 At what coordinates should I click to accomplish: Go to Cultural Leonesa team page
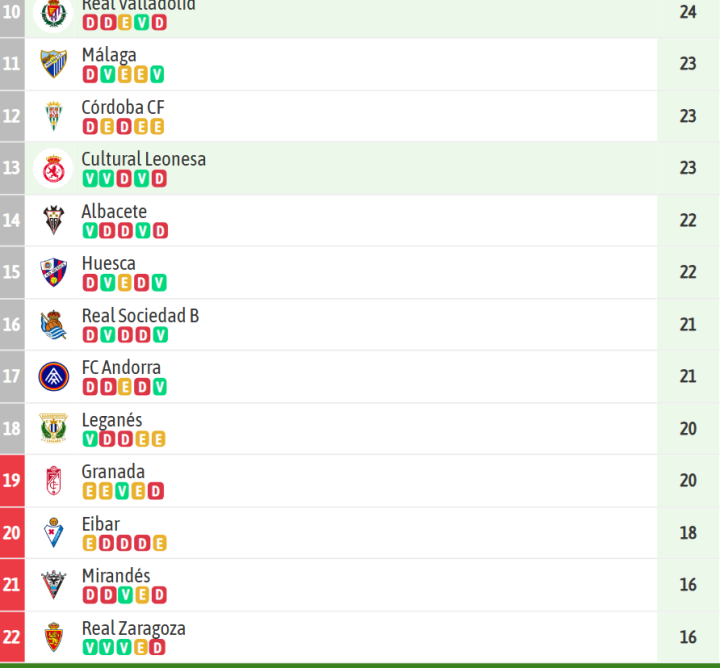(143, 159)
